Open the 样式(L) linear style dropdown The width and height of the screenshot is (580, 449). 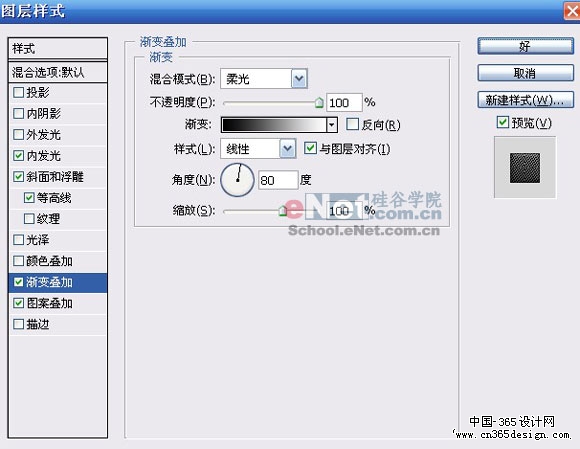pos(287,149)
